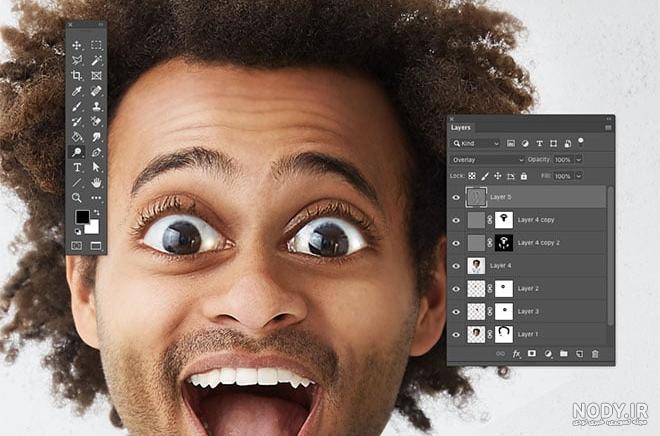Select the Smudge tool

click(x=96, y=136)
